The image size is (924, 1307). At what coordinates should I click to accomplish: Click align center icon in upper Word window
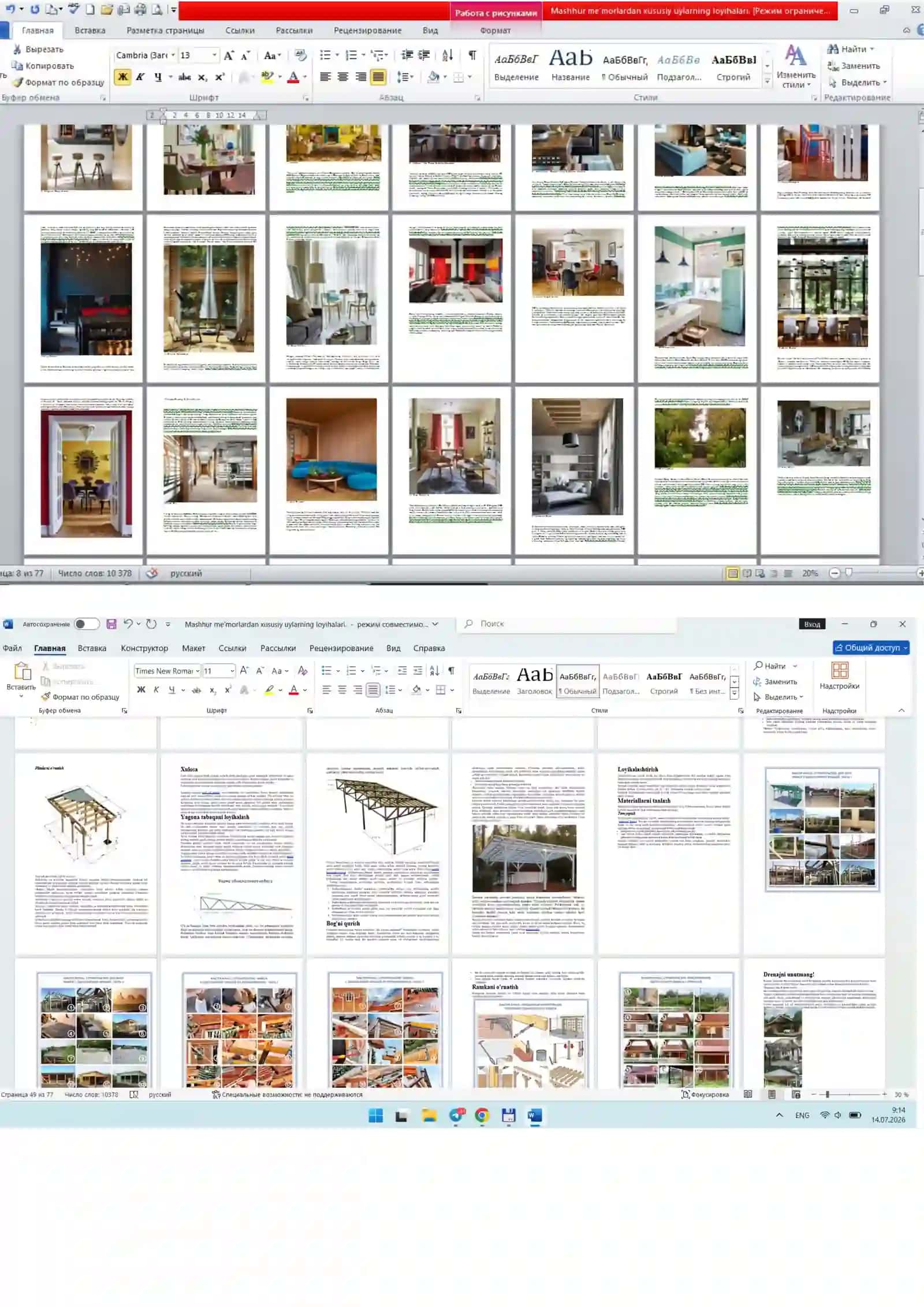(343, 77)
